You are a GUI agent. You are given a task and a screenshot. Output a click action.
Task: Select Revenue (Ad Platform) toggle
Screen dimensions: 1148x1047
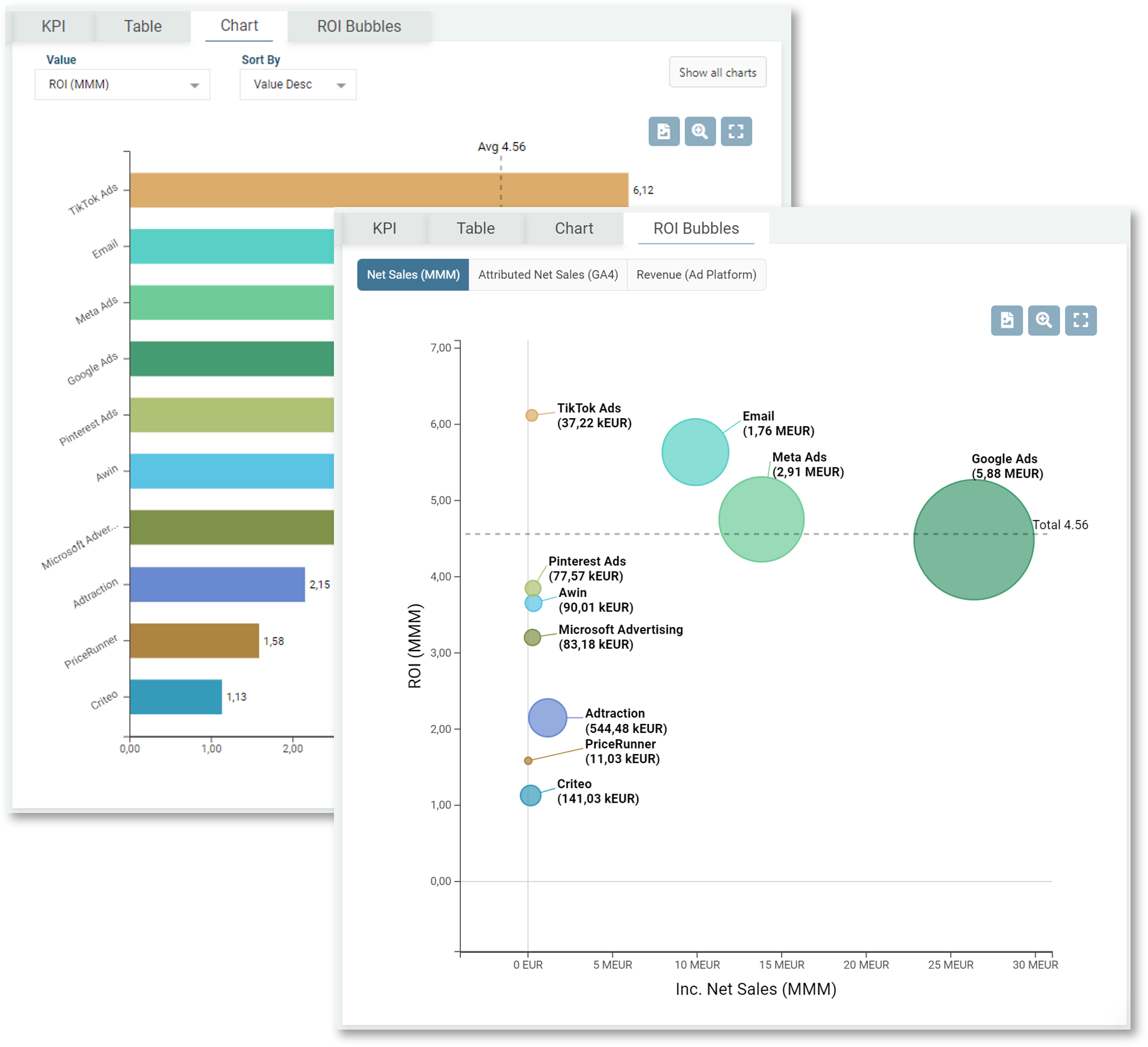(x=696, y=275)
